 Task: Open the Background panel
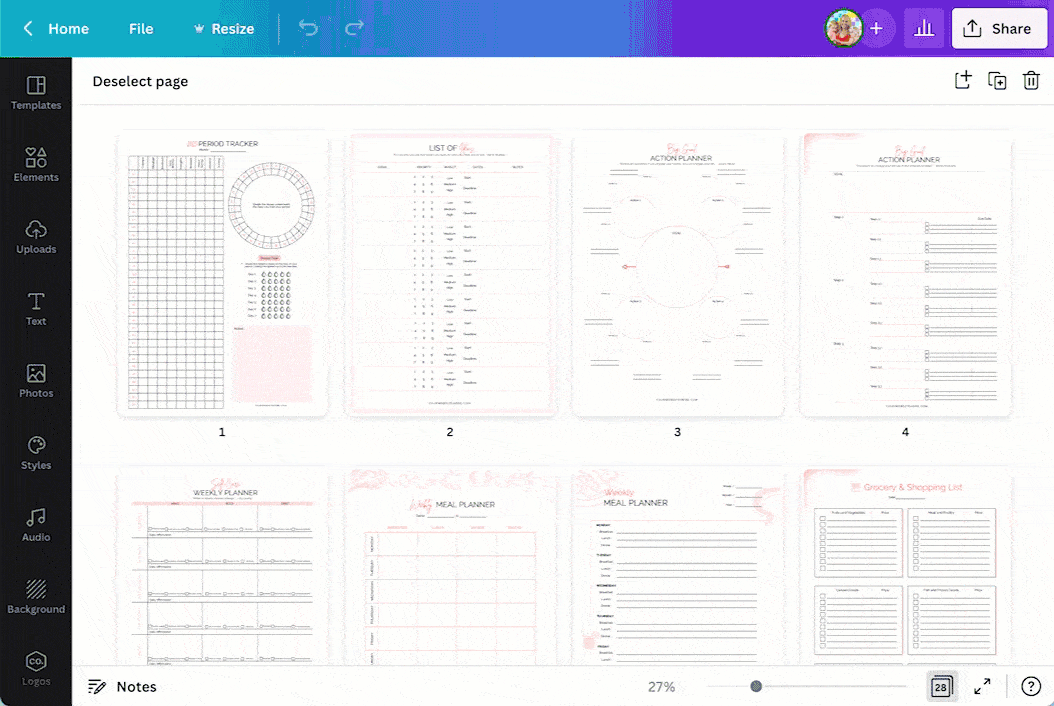click(36, 596)
